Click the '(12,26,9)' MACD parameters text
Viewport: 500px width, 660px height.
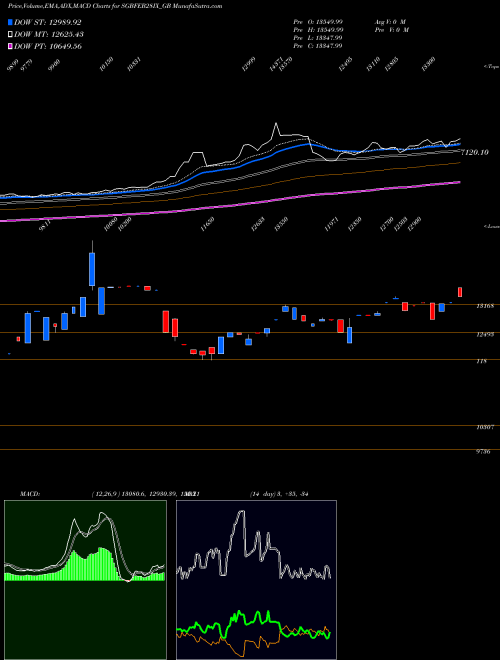point(106,494)
